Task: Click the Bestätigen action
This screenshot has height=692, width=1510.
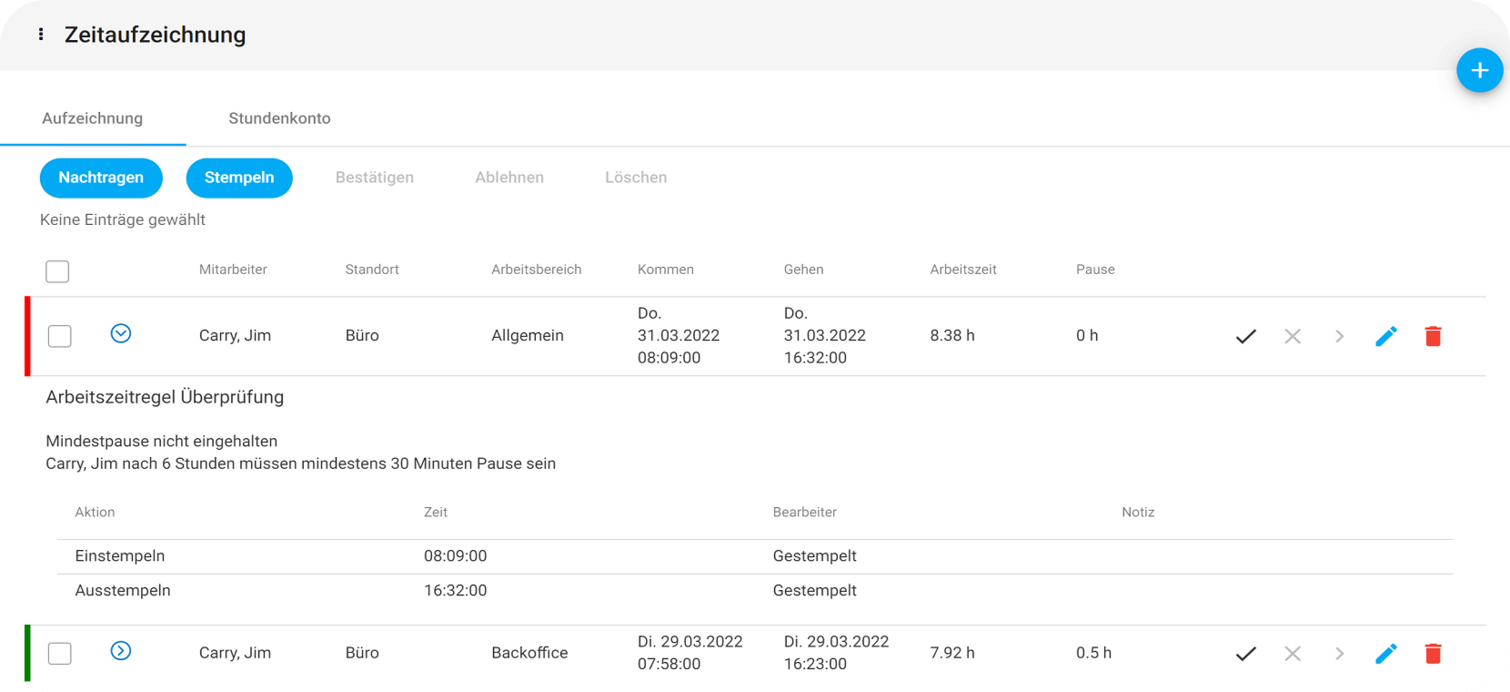Action: tap(375, 178)
